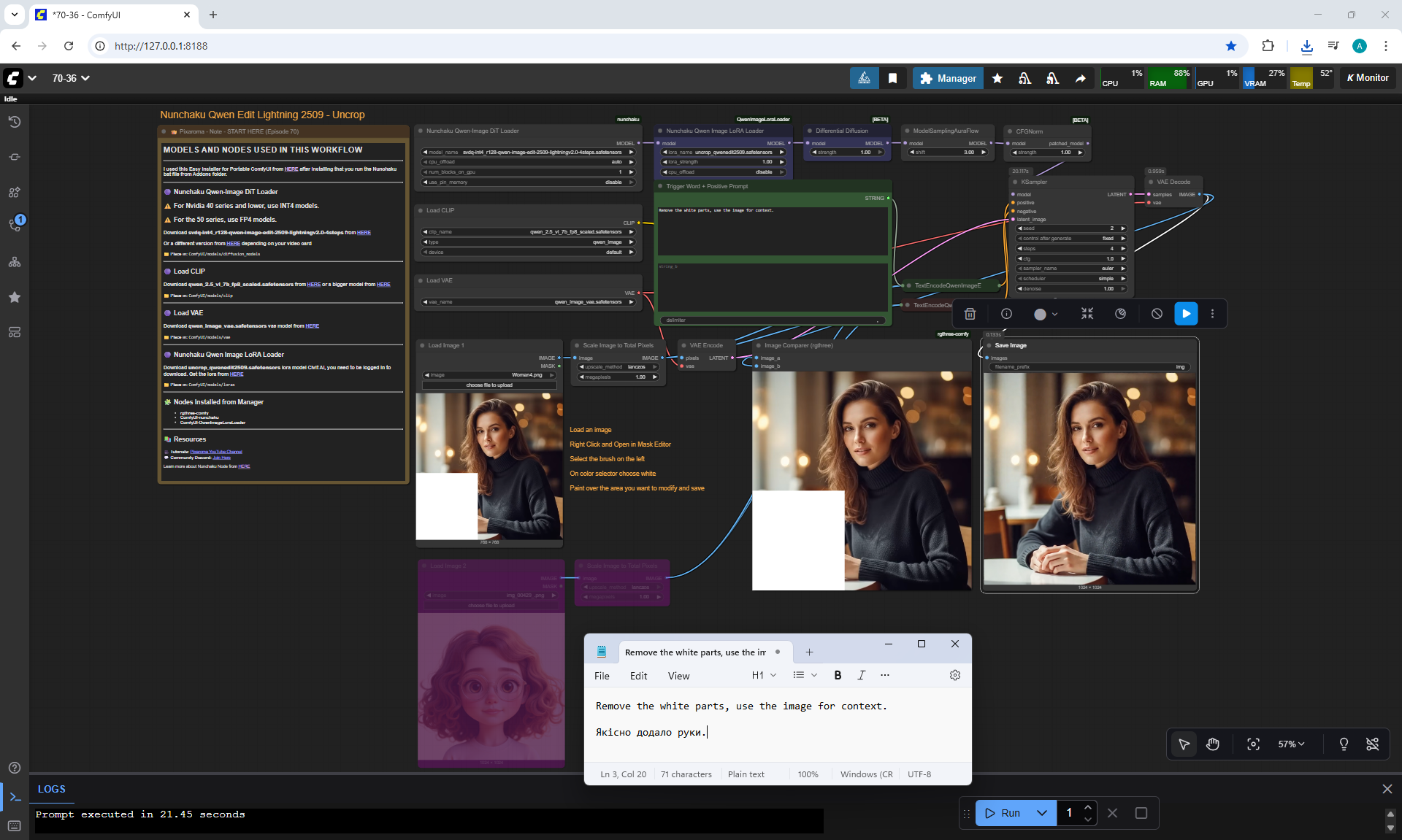1402x840 pixels.
Task: Click the node info icon in selection toolbar
Action: pos(1006,314)
